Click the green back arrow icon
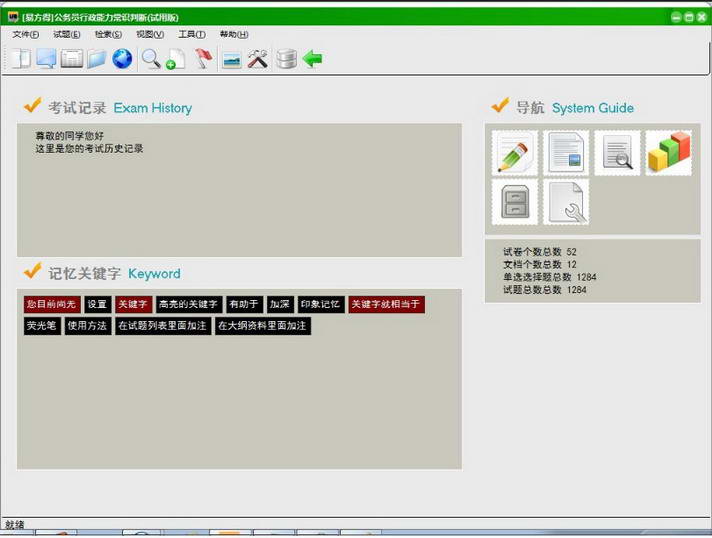 click(x=313, y=59)
